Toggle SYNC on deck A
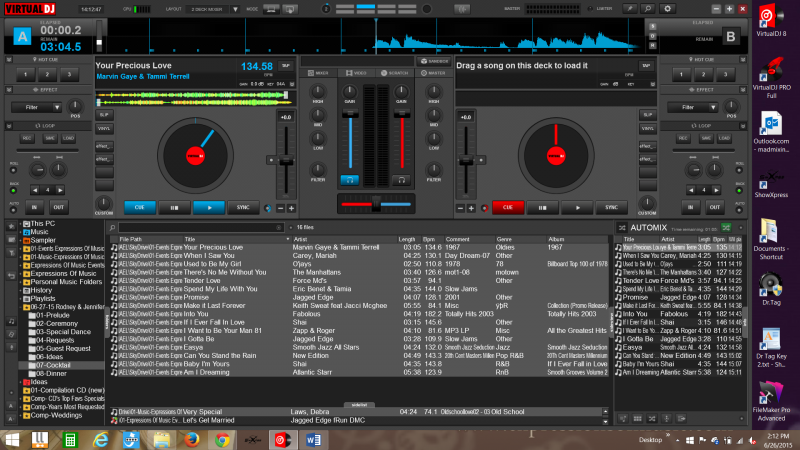 pos(243,208)
